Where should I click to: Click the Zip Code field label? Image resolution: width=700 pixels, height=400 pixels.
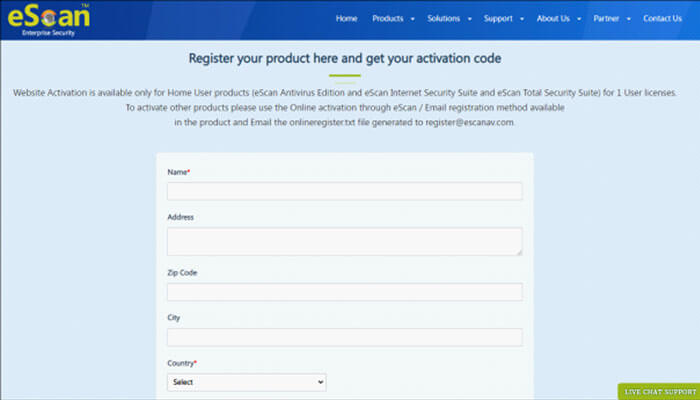tap(182, 273)
